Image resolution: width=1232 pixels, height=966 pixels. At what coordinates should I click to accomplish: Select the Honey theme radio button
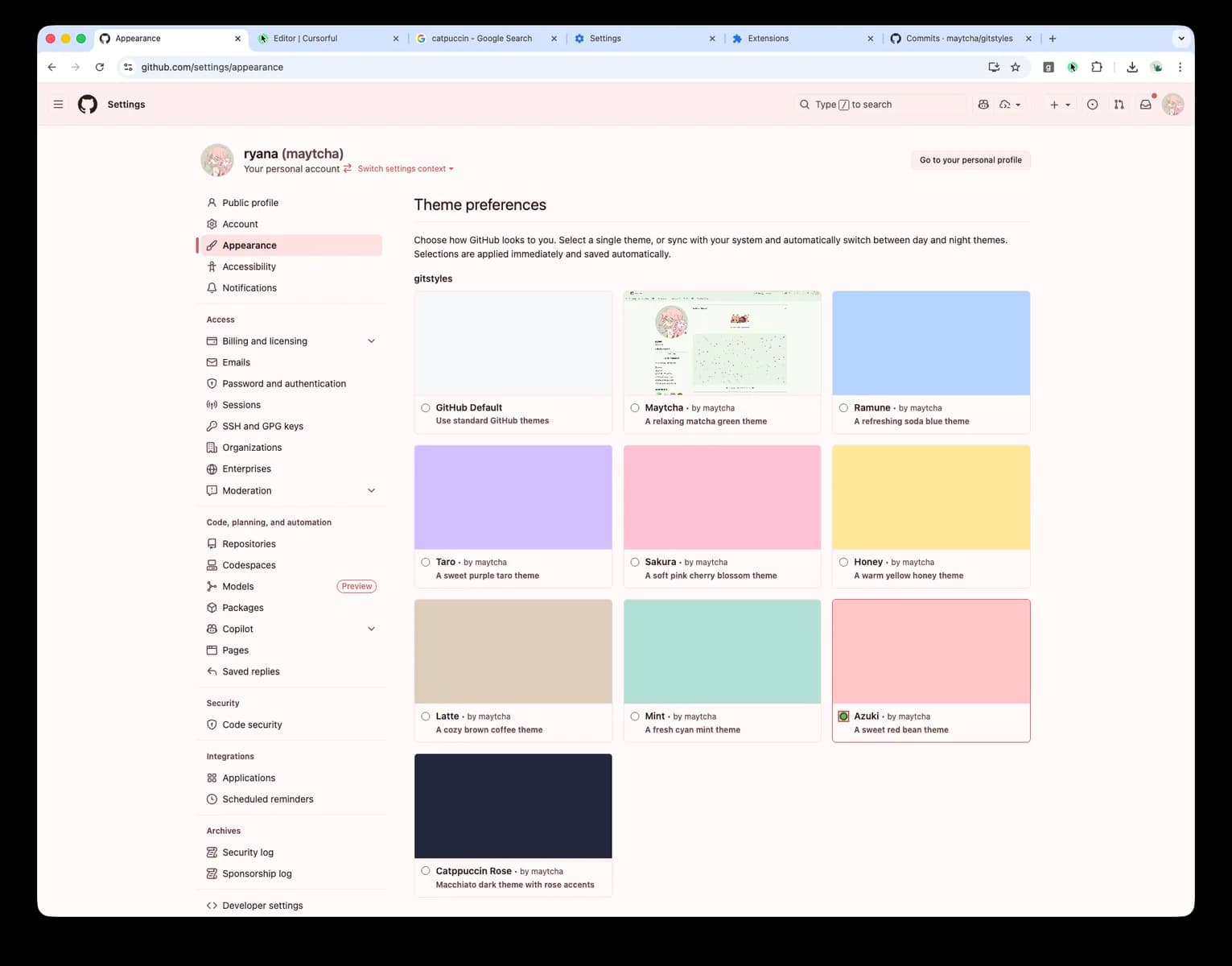coord(843,562)
